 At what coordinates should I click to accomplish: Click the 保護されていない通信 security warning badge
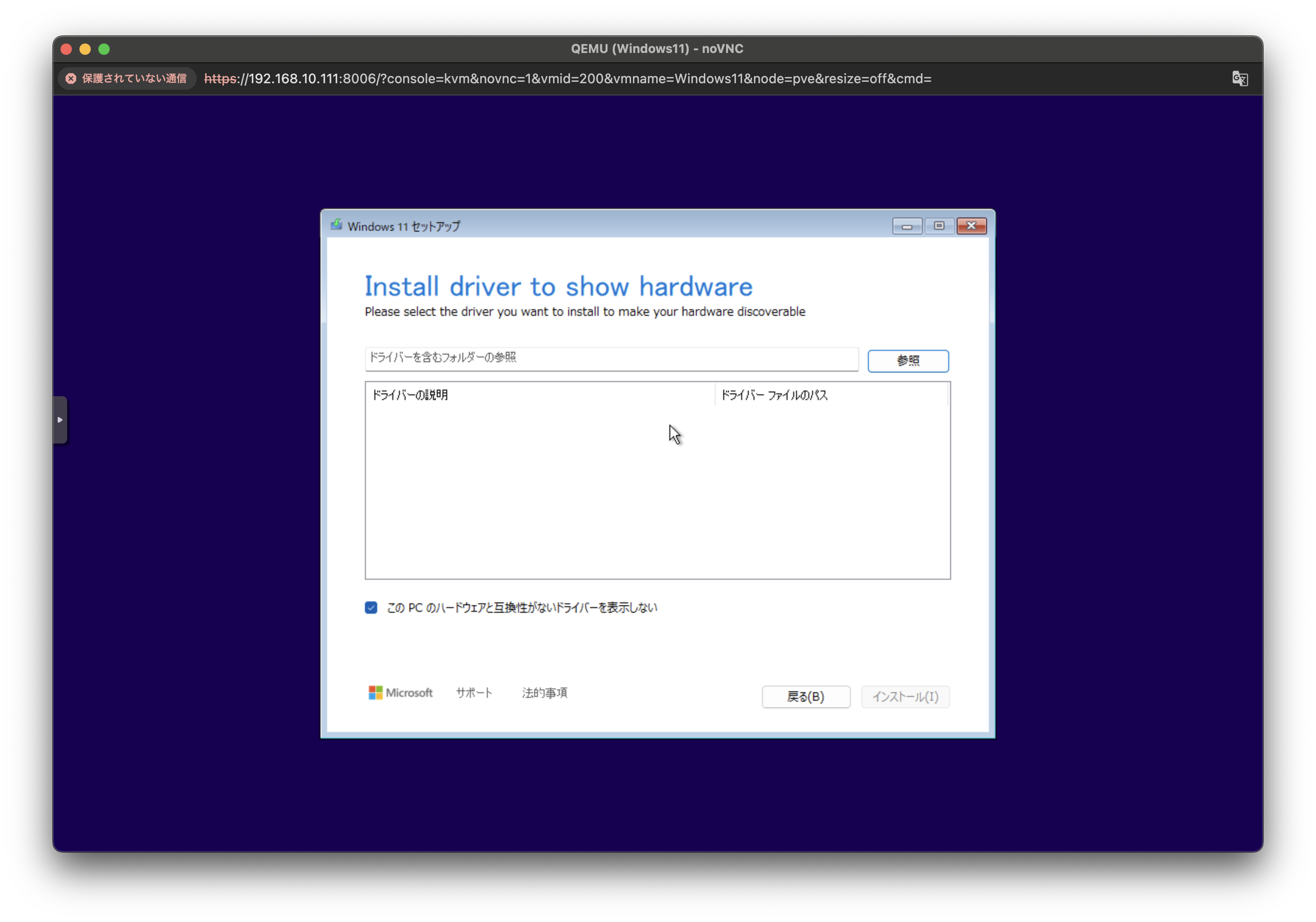pos(127,78)
